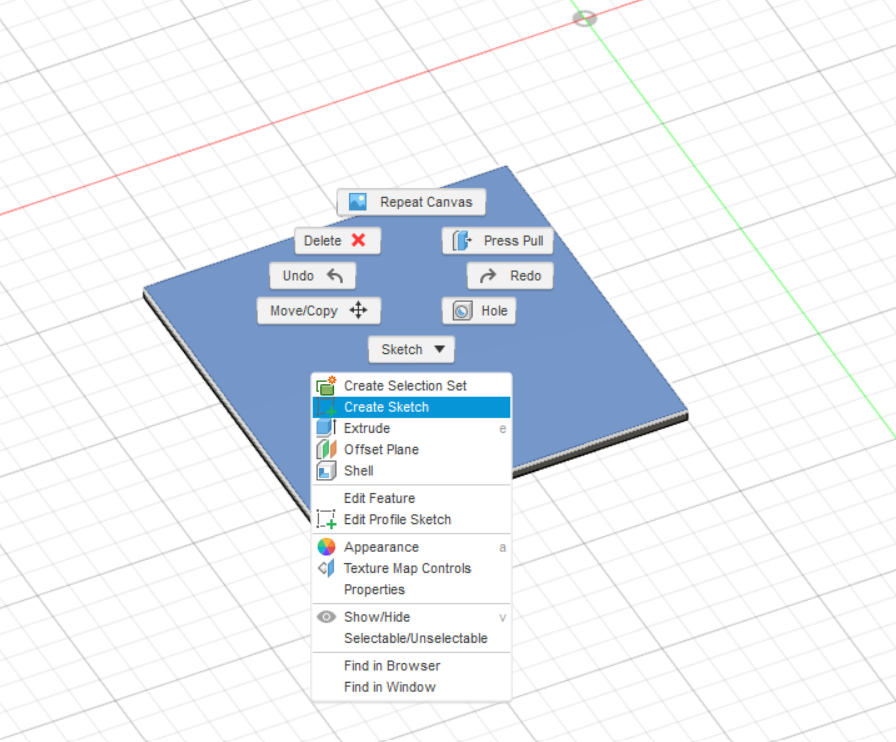Click the Move/Copy four-arrow icon
The height and width of the screenshot is (742, 896).
(x=358, y=310)
